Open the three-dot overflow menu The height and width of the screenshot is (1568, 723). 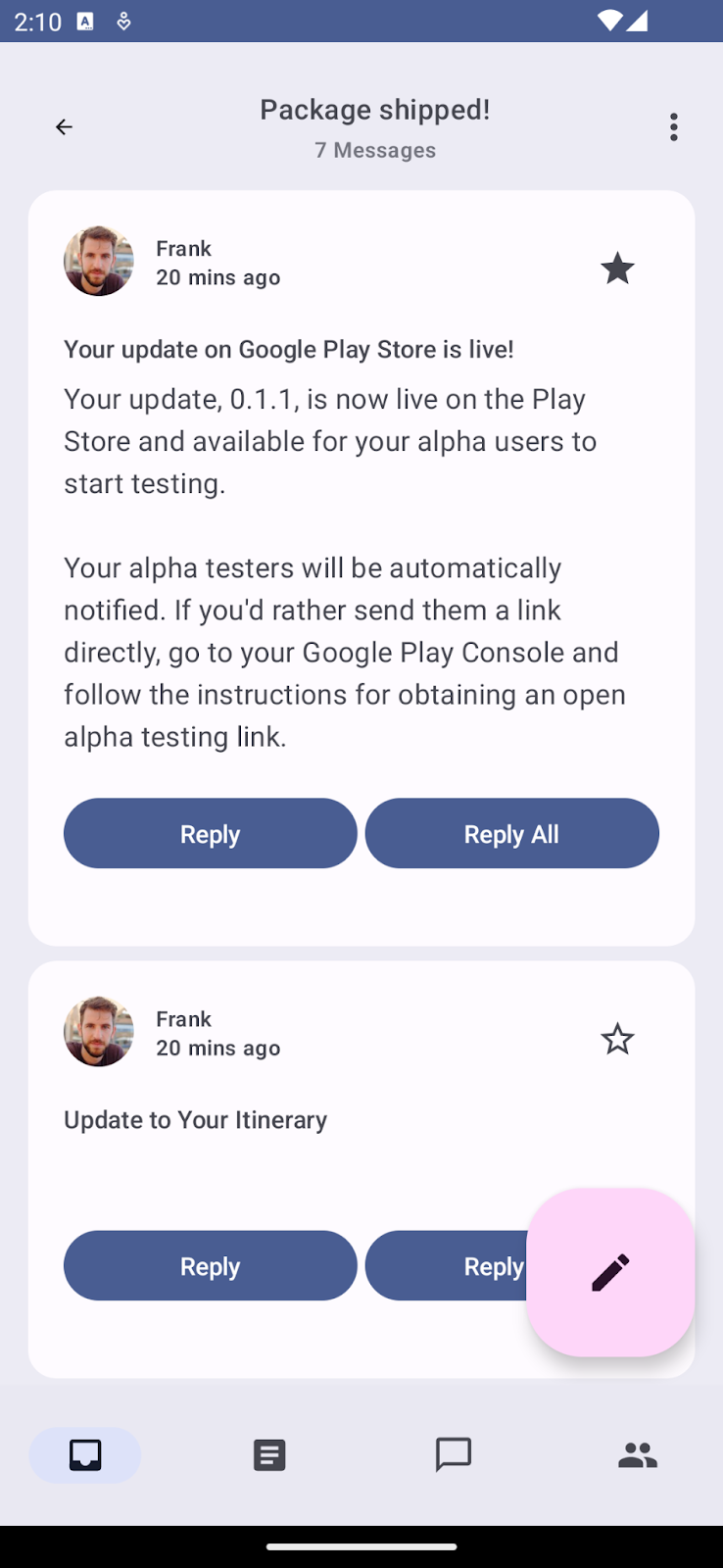674,127
